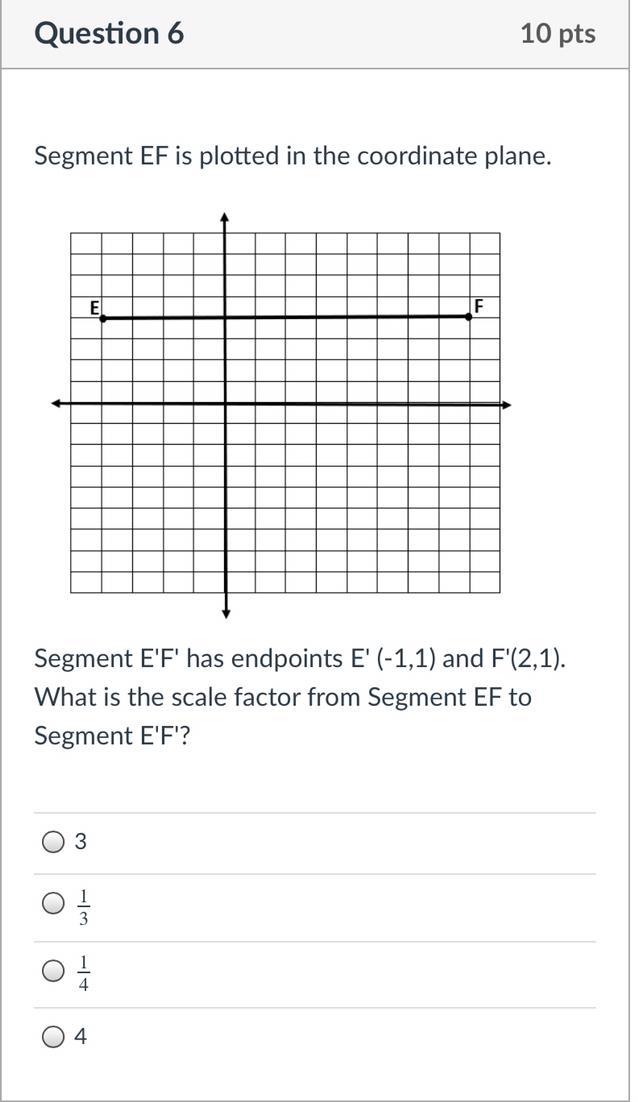638x1102 pixels.
Task: Click the right arrowhead of the x-axis
Action: [506, 405]
